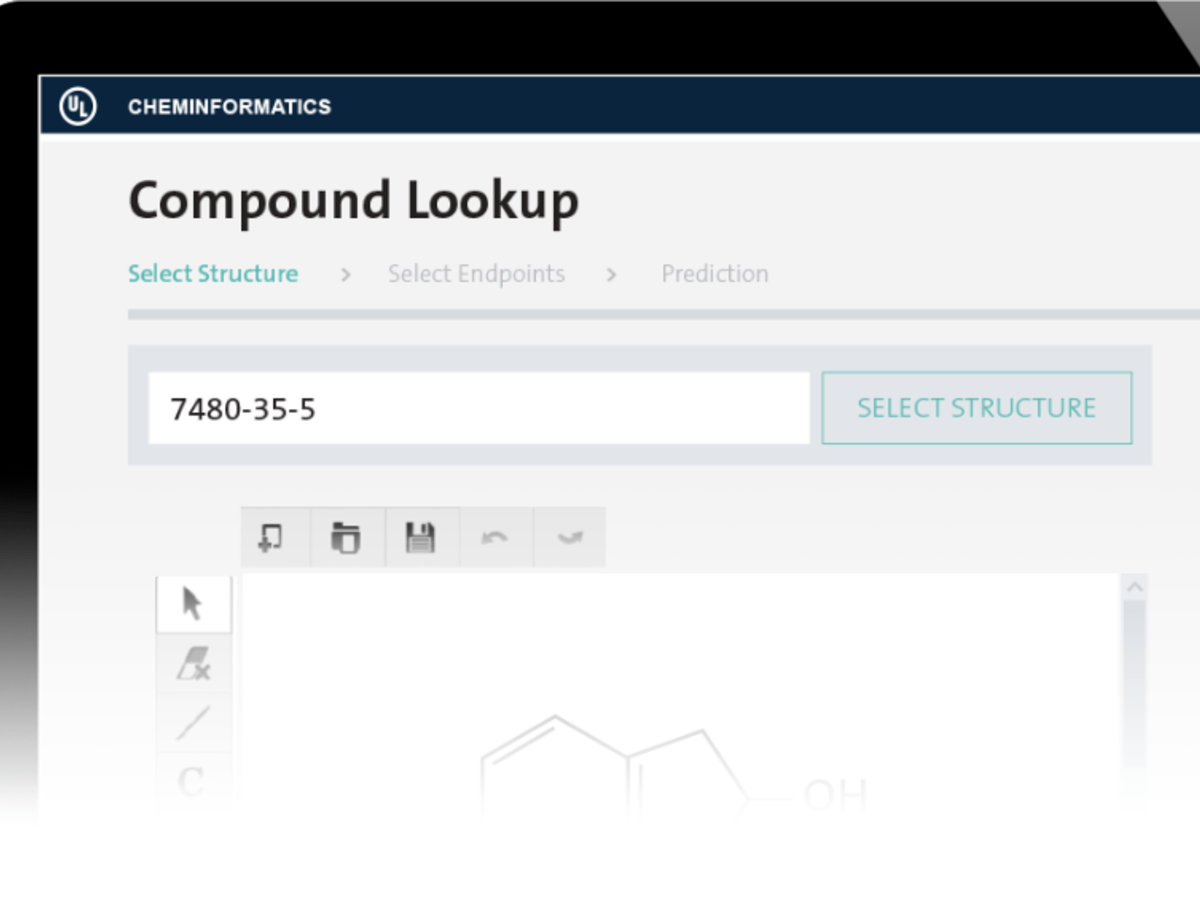Go to the Select Endpoints step
The height and width of the screenshot is (900, 1200).
(x=476, y=274)
